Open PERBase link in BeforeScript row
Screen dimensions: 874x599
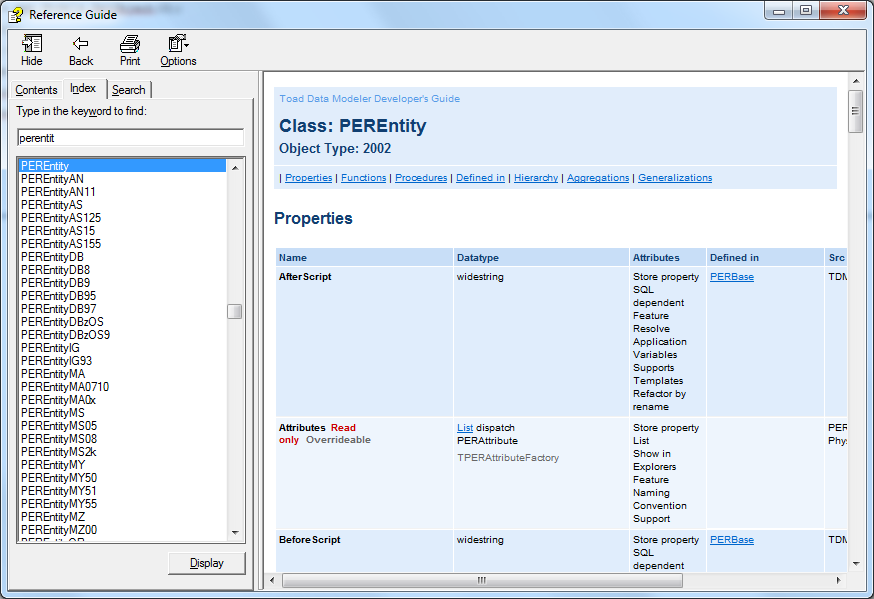point(732,539)
